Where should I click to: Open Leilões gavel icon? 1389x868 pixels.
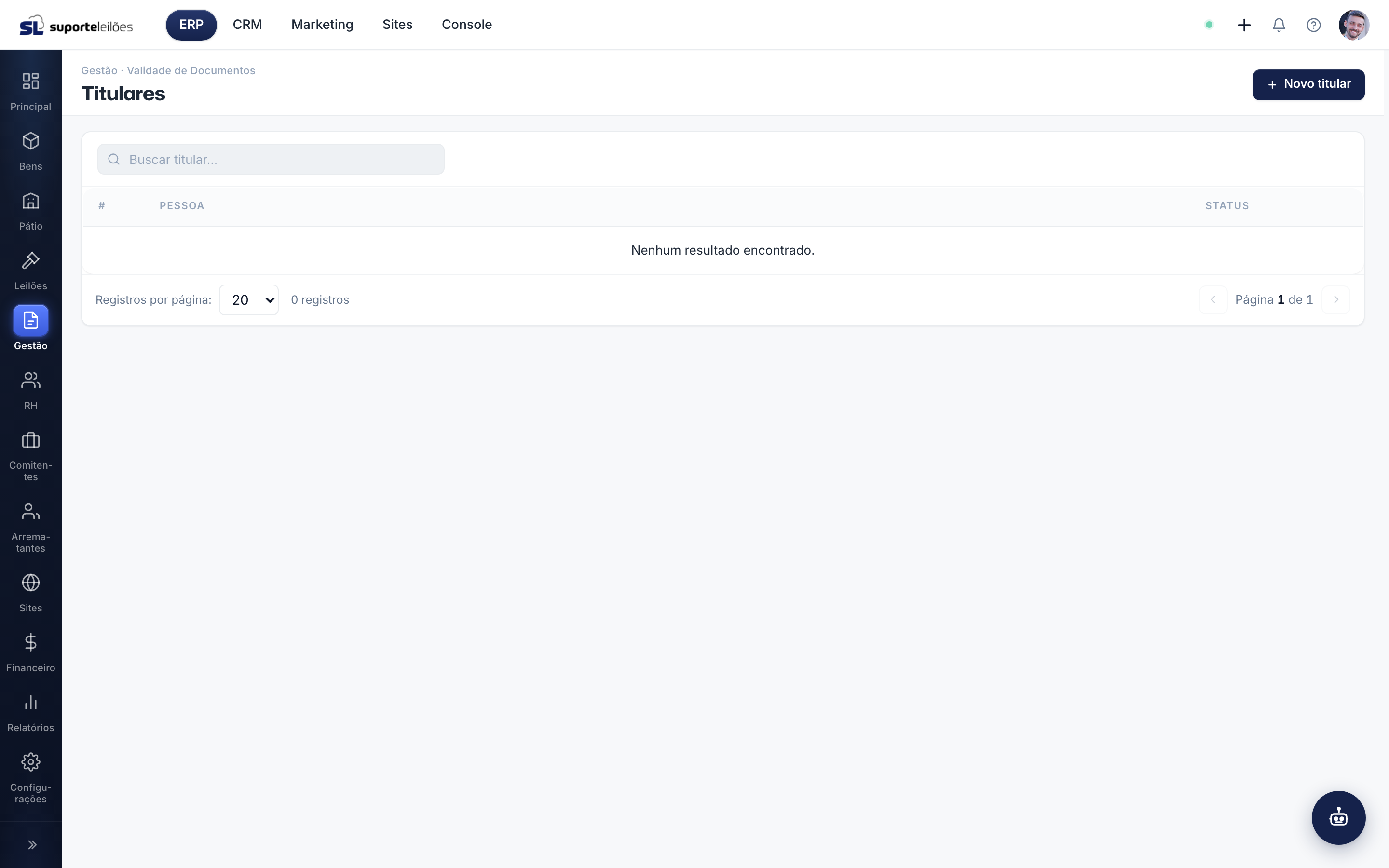tap(30, 260)
